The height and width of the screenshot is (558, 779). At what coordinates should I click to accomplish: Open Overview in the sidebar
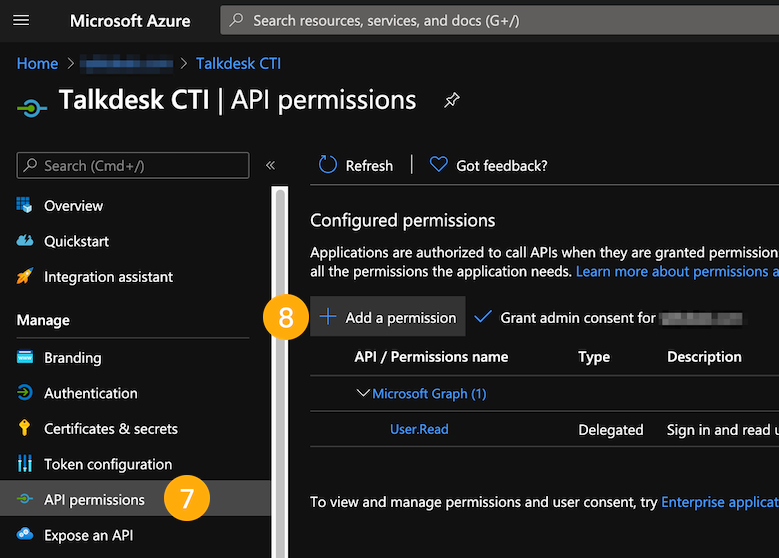(x=74, y=206)
